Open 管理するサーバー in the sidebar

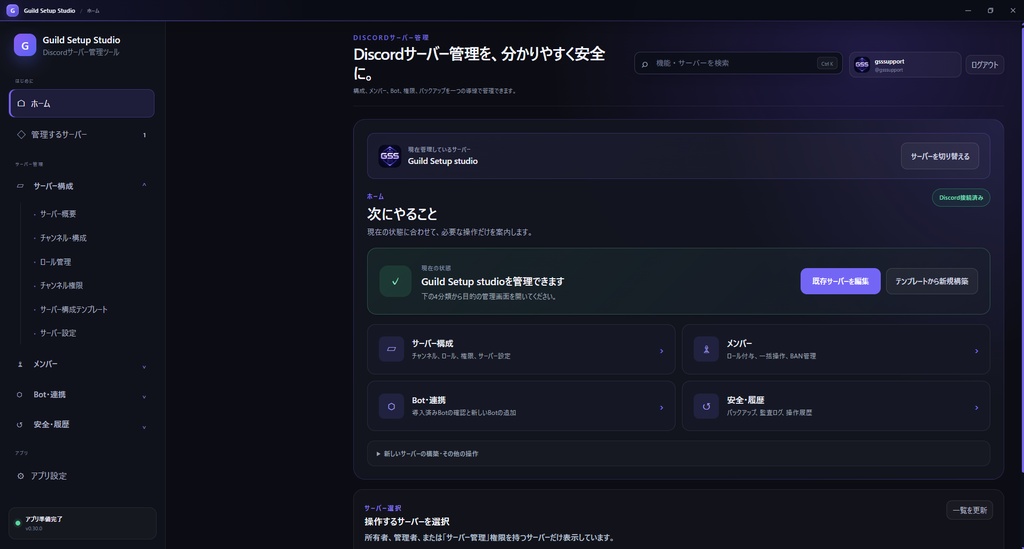82,134
